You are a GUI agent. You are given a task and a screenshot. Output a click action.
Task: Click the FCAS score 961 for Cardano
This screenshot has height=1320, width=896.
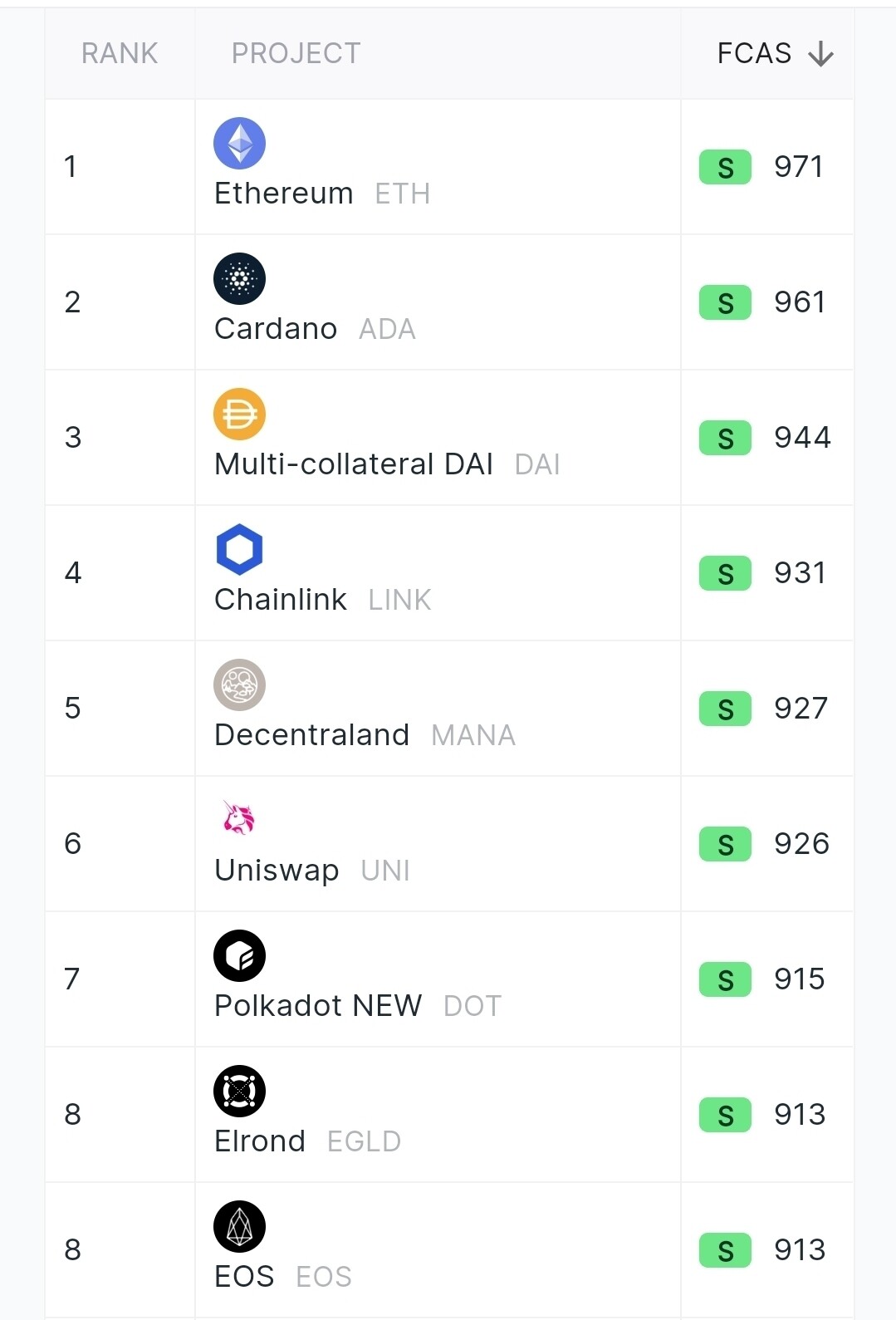pyautogui.click(x=800, y=302)
